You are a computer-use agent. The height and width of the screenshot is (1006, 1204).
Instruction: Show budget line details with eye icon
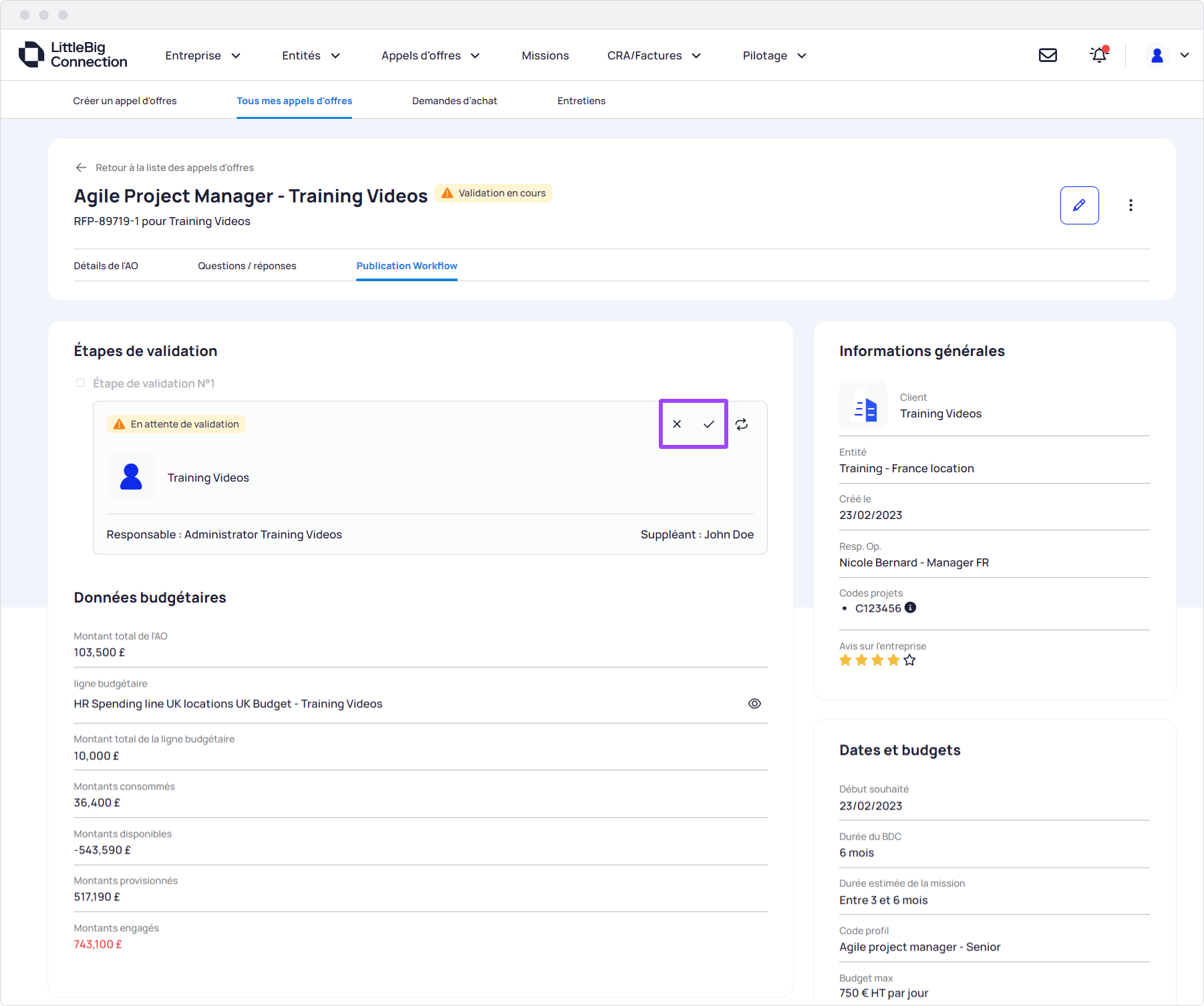point(754,703)
